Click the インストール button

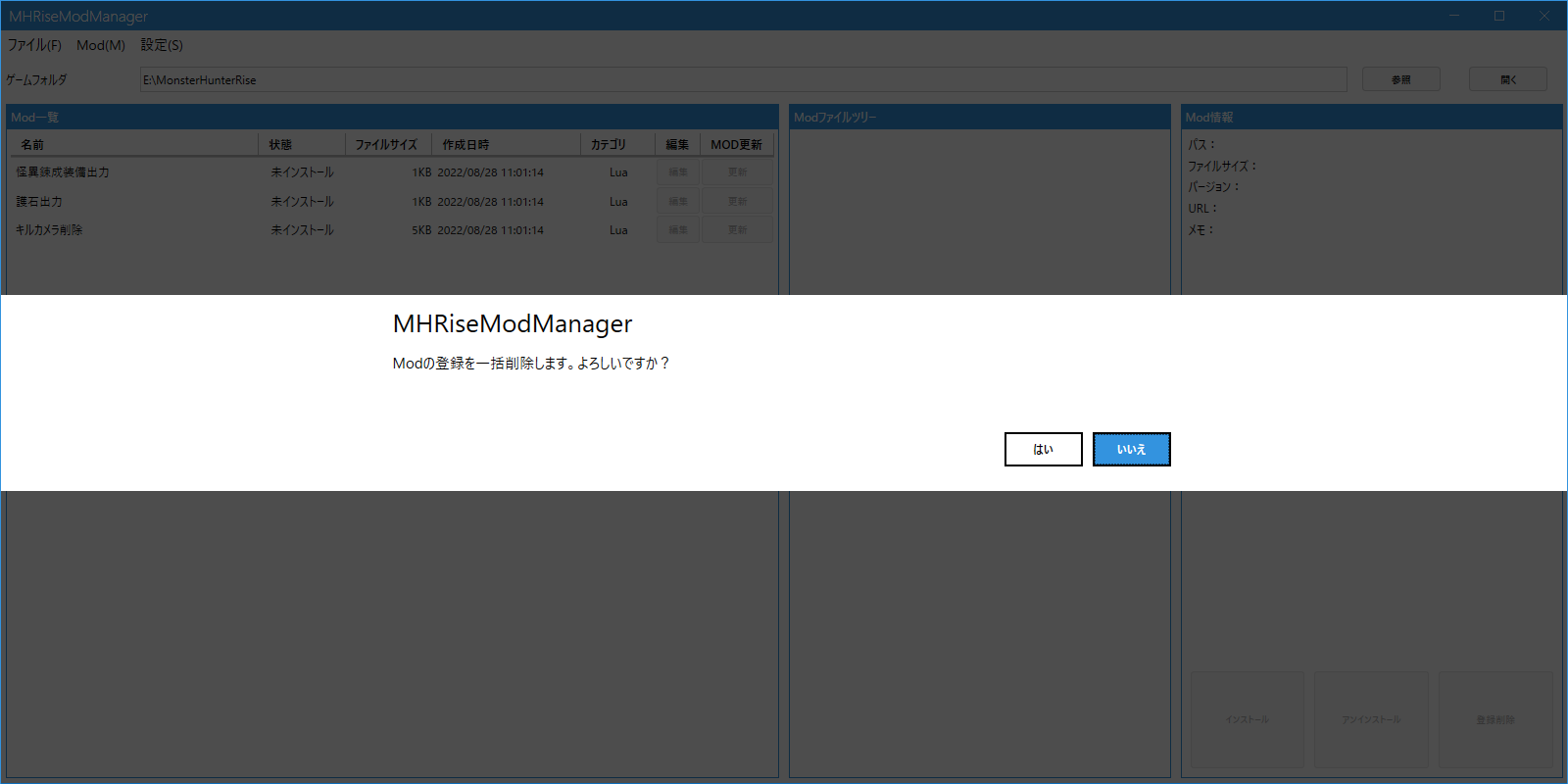tap(1247, 719)
